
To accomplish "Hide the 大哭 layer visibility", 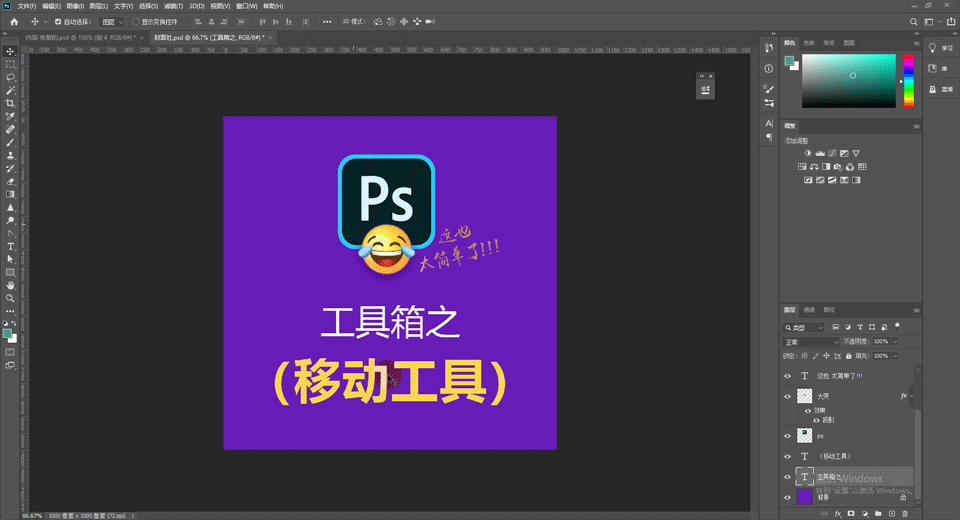I will coord(787,396).
